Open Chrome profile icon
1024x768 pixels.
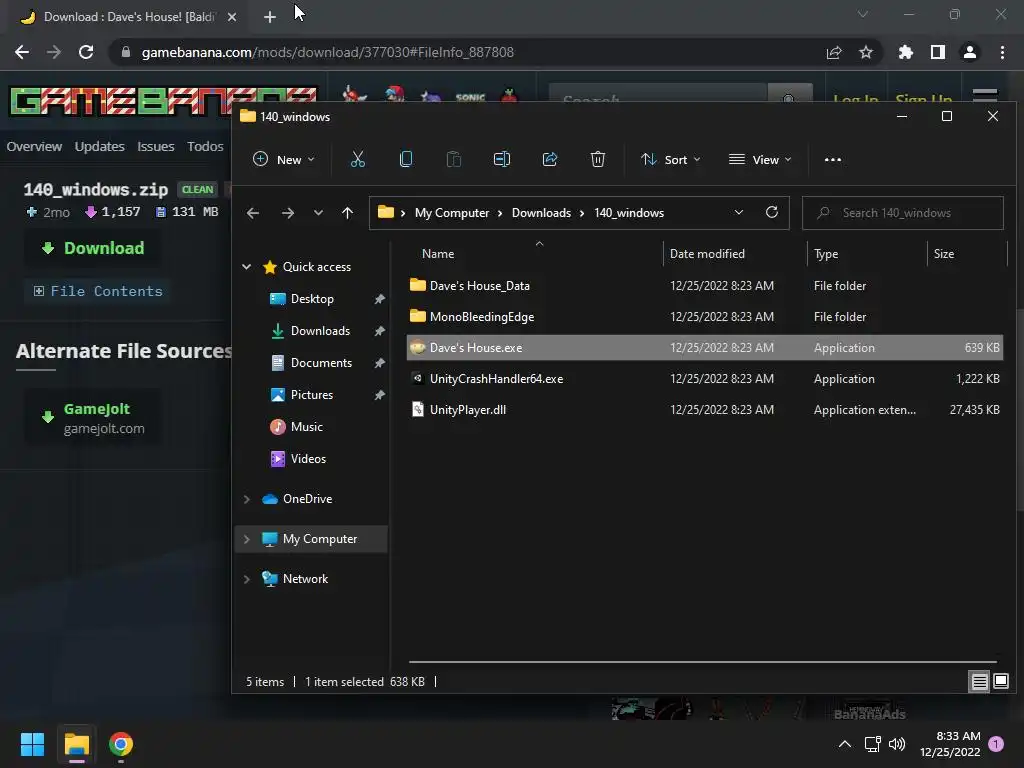click(970, 52)
